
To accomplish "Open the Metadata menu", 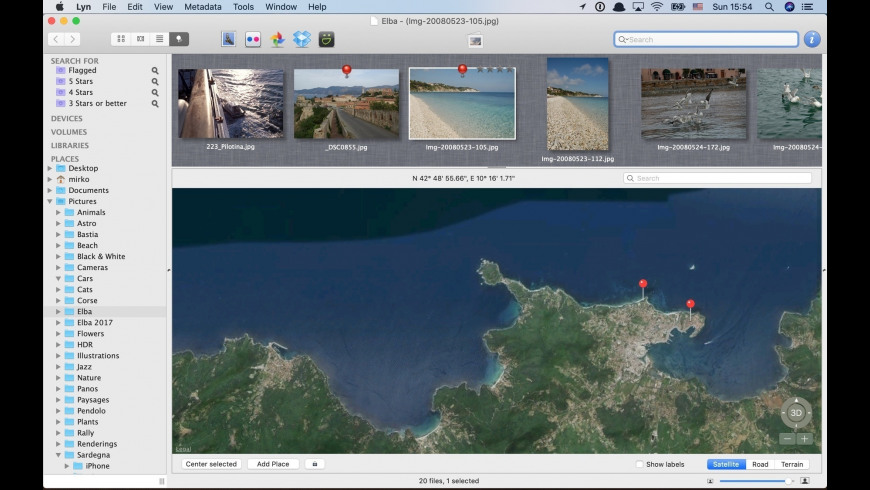I will [203, 7].
